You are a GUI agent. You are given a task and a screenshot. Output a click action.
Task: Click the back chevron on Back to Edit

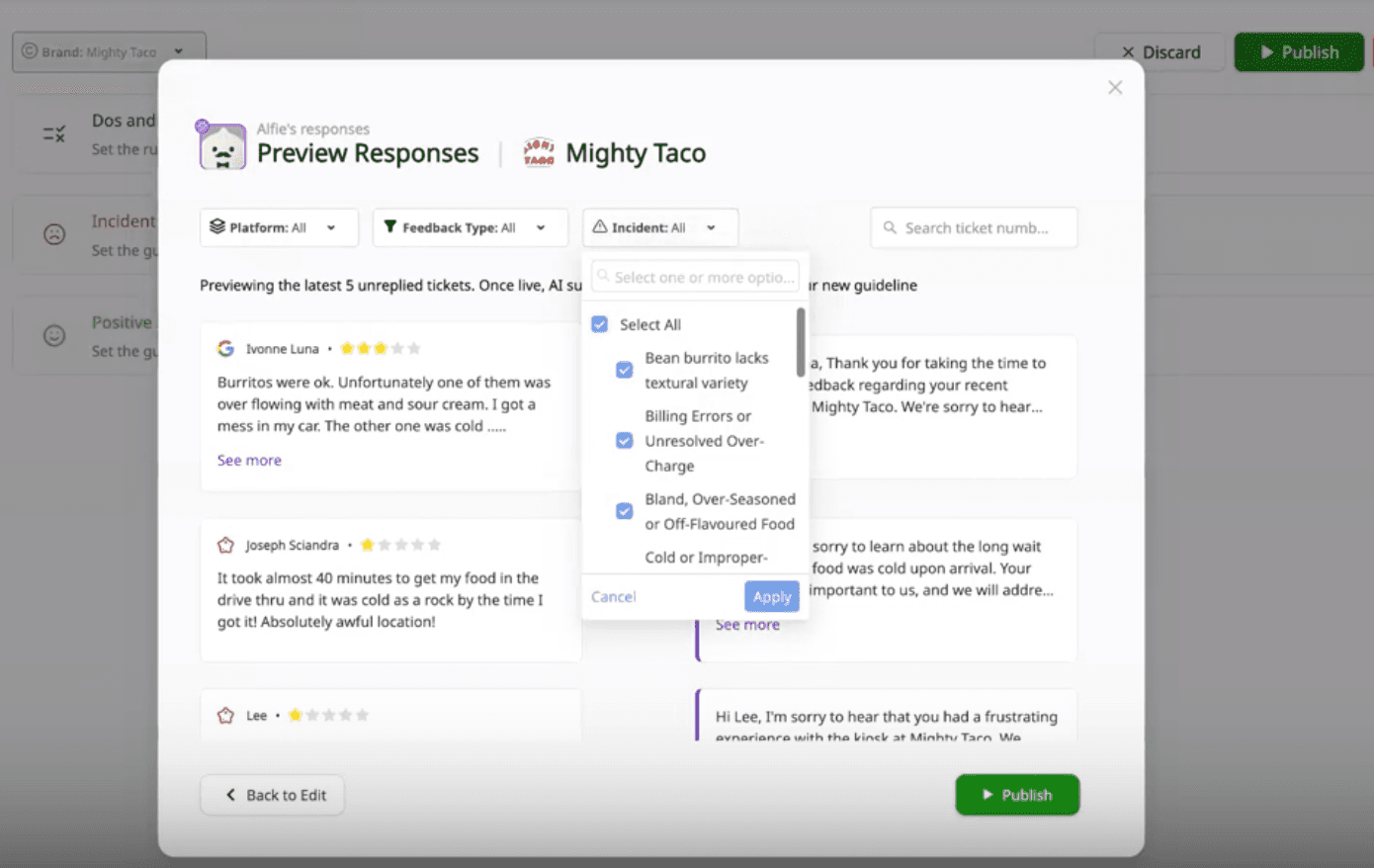pyautogui.click(x=230, y=794)
